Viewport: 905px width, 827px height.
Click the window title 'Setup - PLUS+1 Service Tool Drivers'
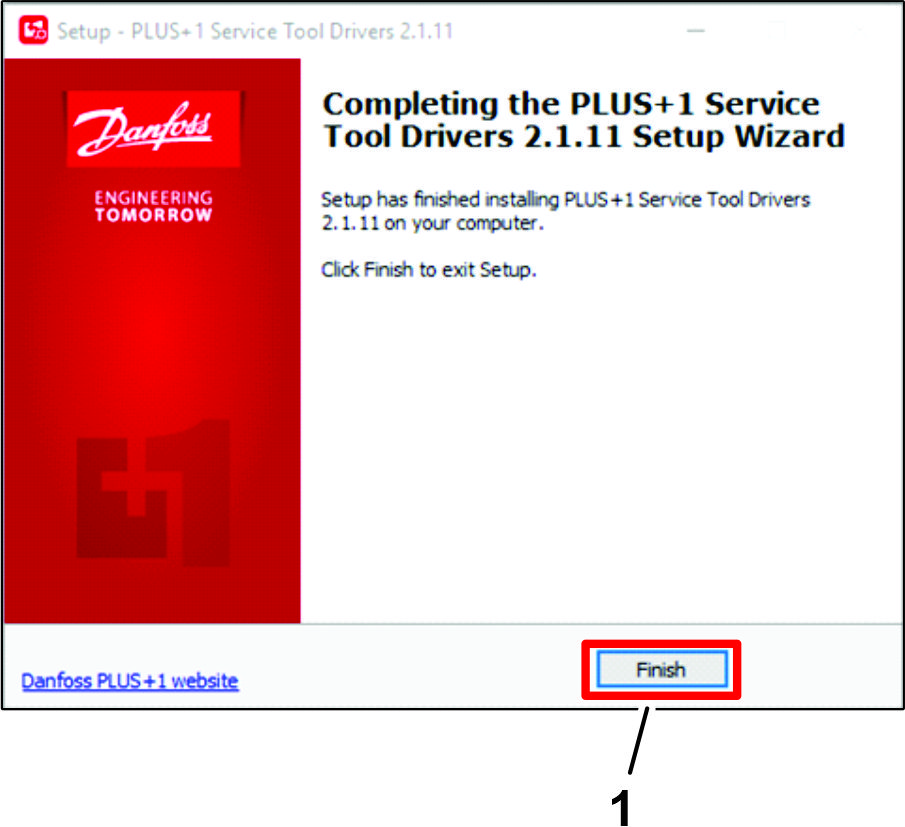(x=255, y=31)
